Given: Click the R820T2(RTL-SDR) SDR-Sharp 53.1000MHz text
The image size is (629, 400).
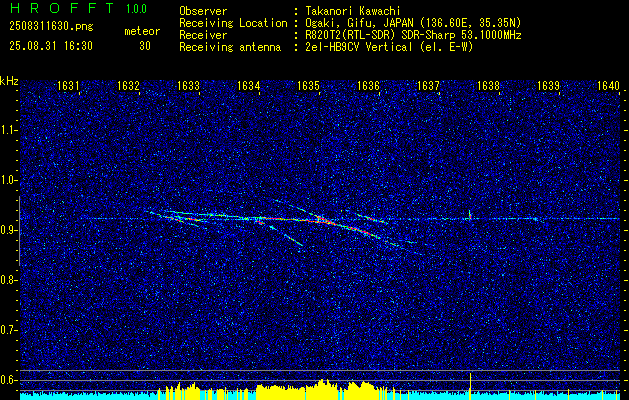Looking at the screenshot, I should [x=413, y=35].
